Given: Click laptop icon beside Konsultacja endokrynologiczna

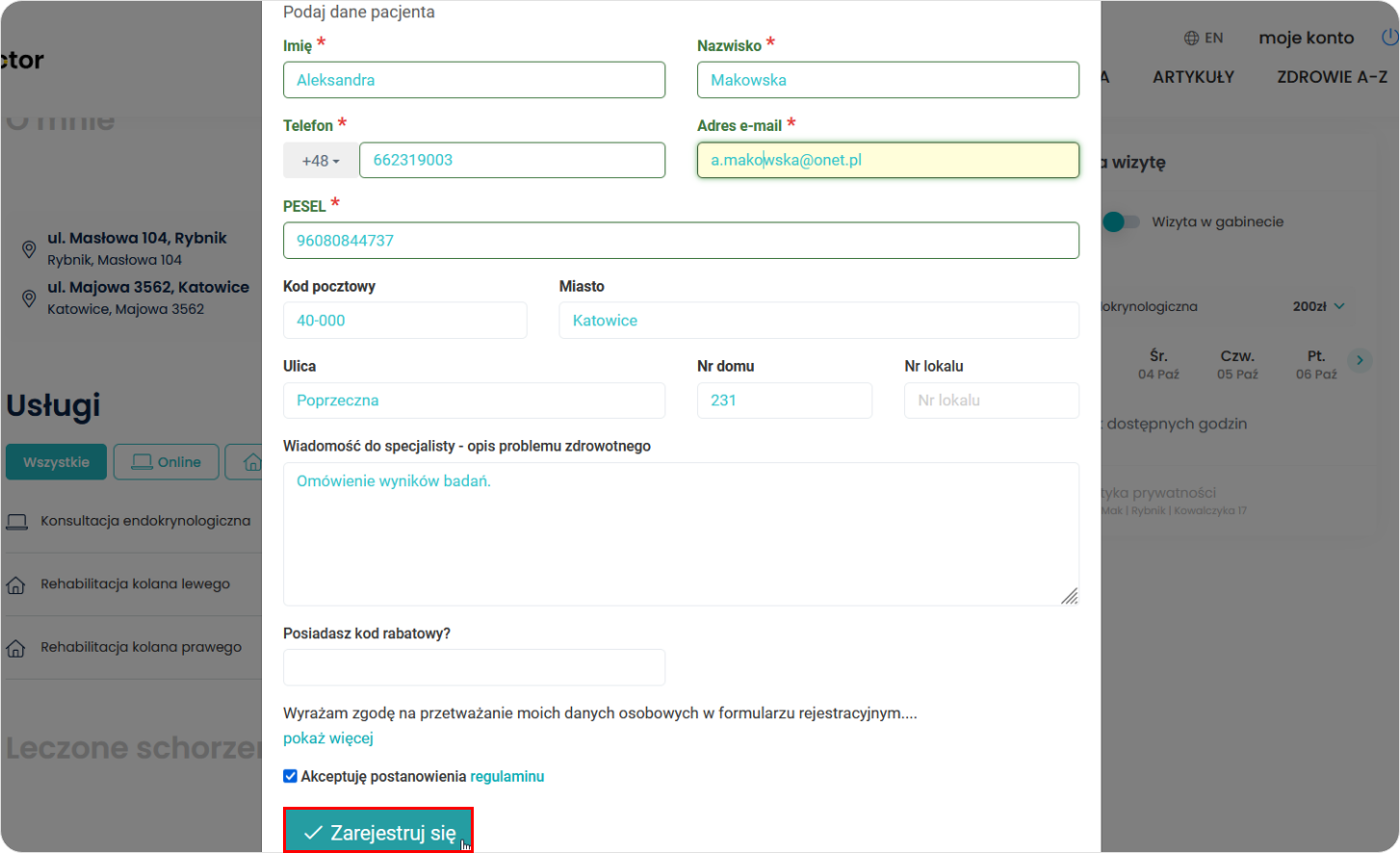Looking at the screenshot, I should pyautogui.click(x=16, y=522).
